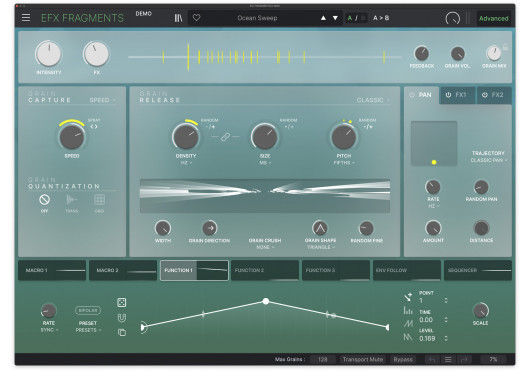Copy A to B with A > B
Screen dimensions: 530x371
pos(381,18)
